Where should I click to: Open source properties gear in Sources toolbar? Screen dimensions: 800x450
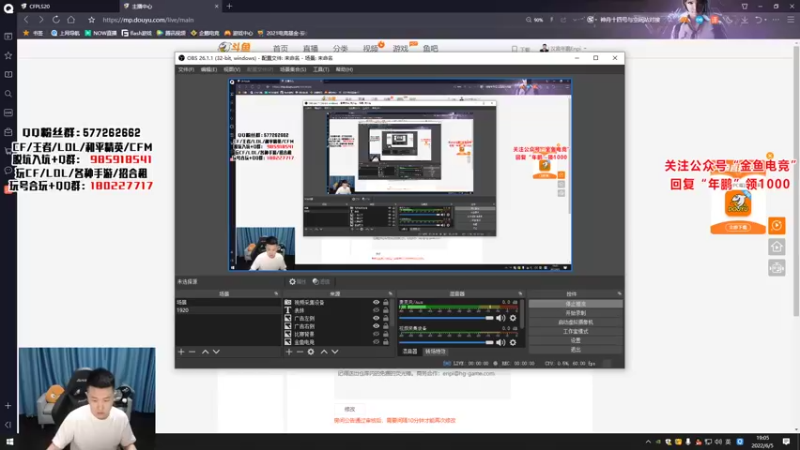click(x=311, y=352)
